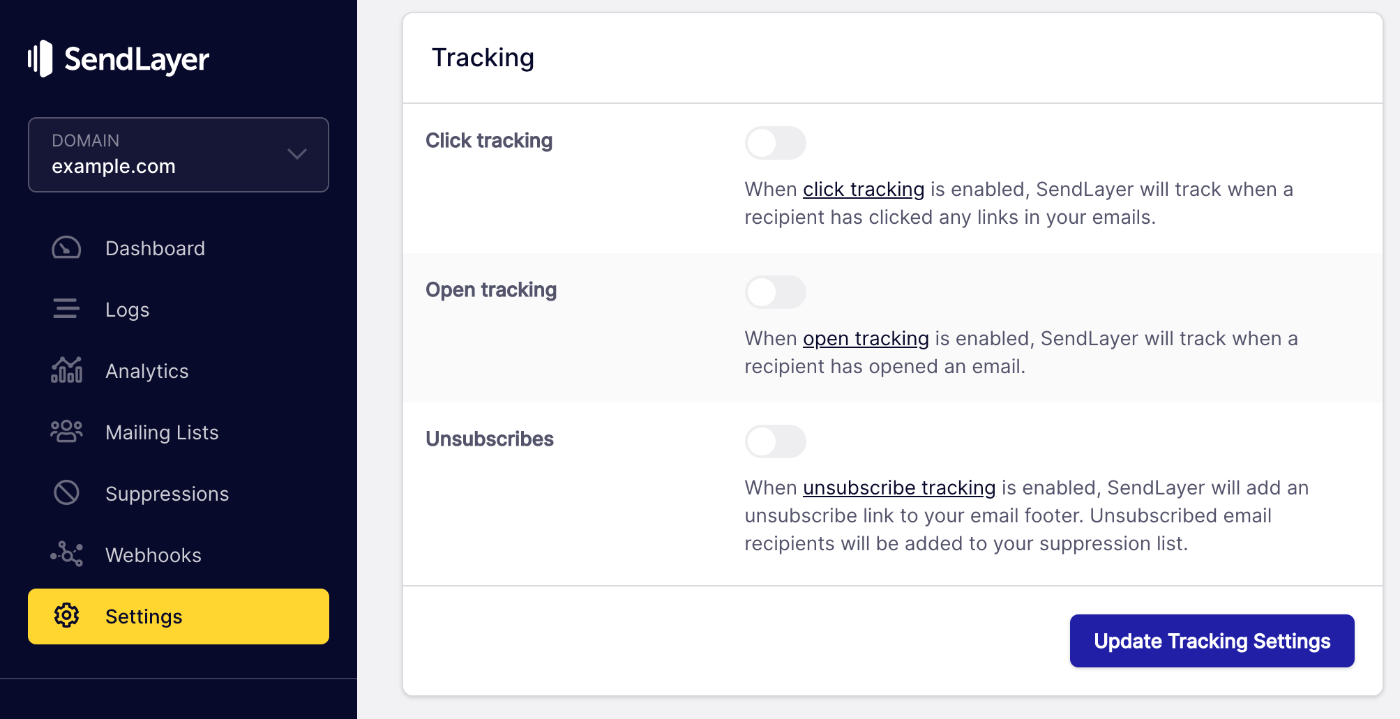Select the Settings gear icon

tap(65, 616)
